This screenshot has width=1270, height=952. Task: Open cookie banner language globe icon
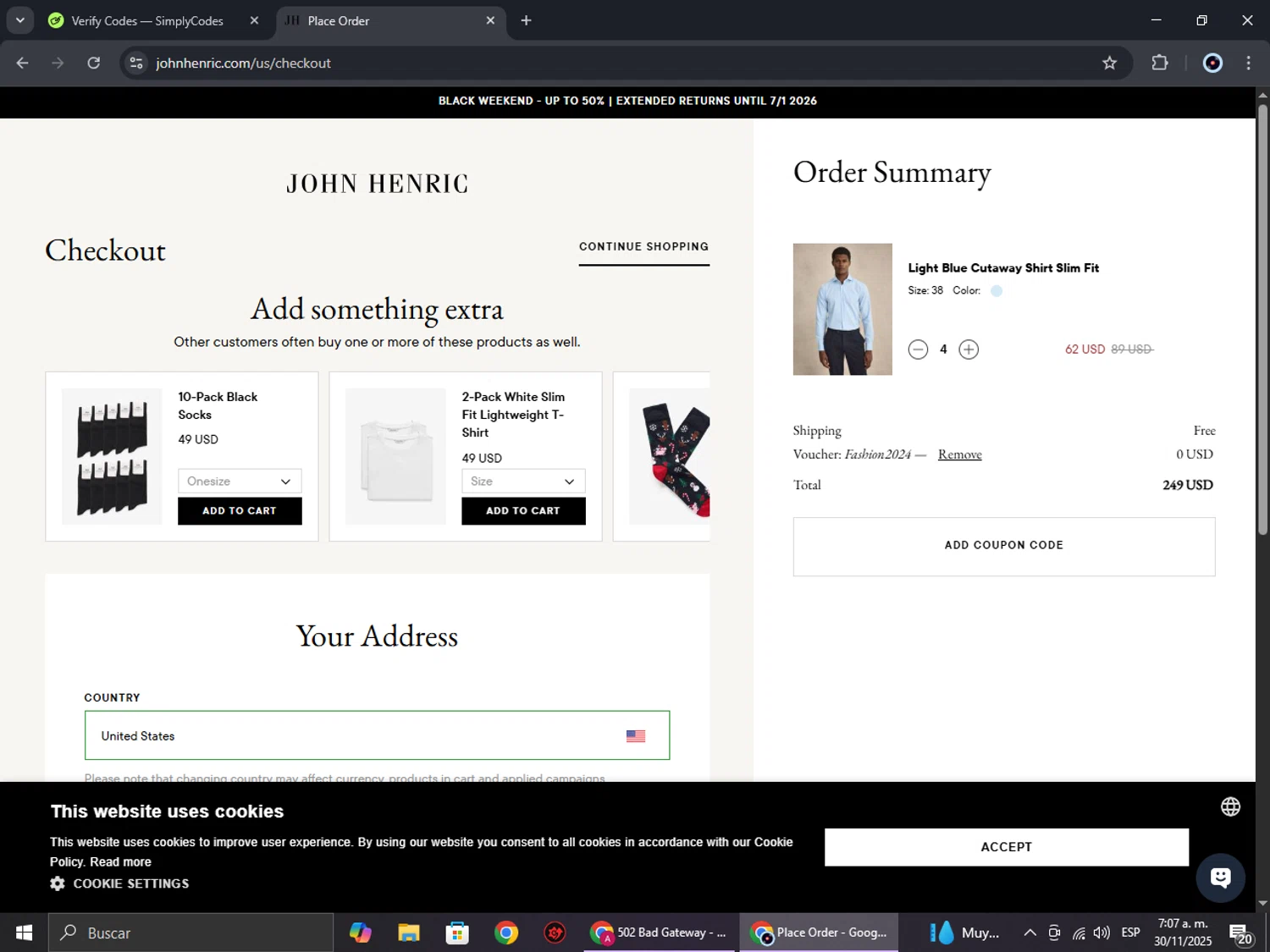tap(1230, 806)
